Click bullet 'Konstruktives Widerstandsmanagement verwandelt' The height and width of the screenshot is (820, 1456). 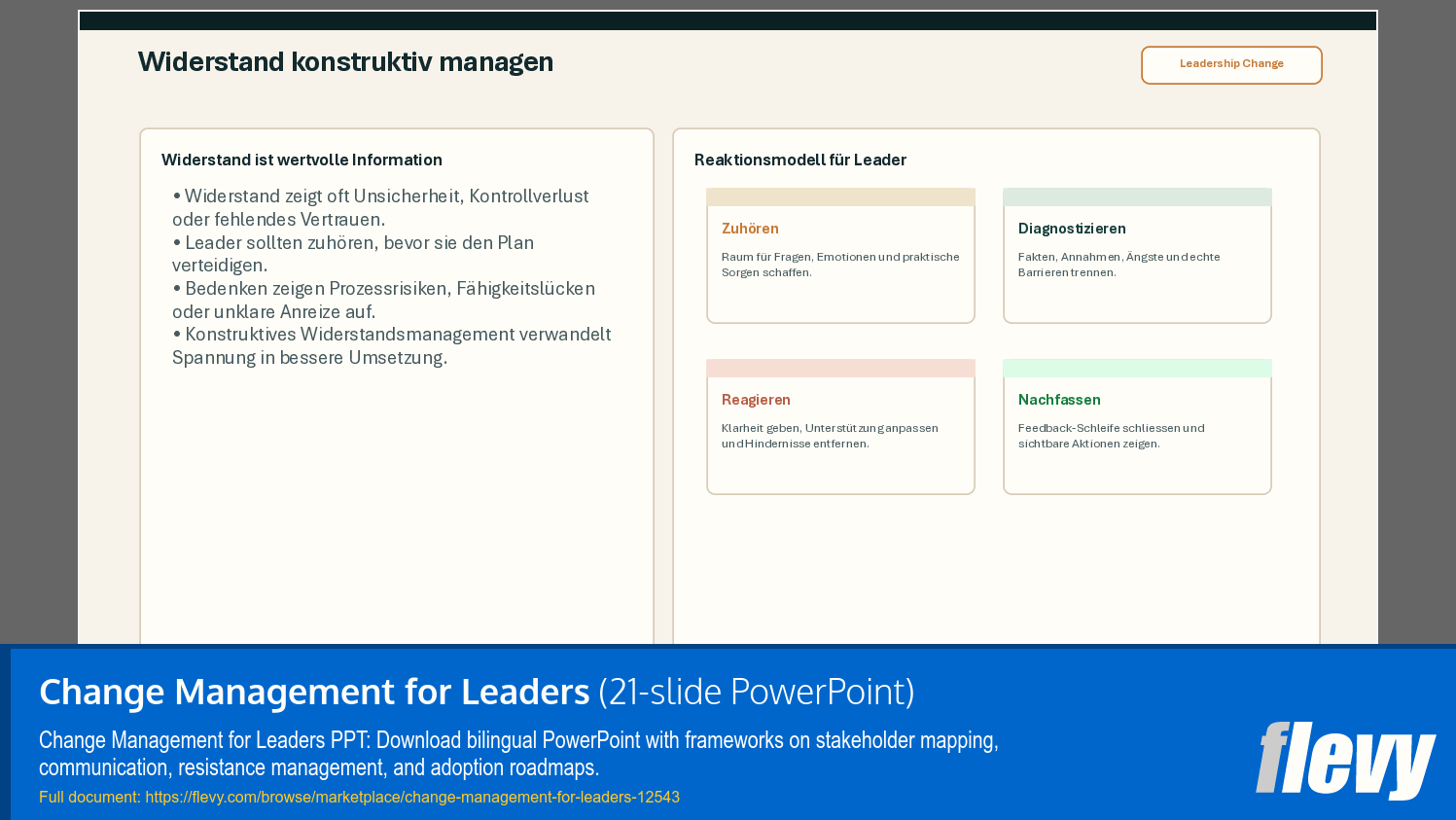point(392,345)
